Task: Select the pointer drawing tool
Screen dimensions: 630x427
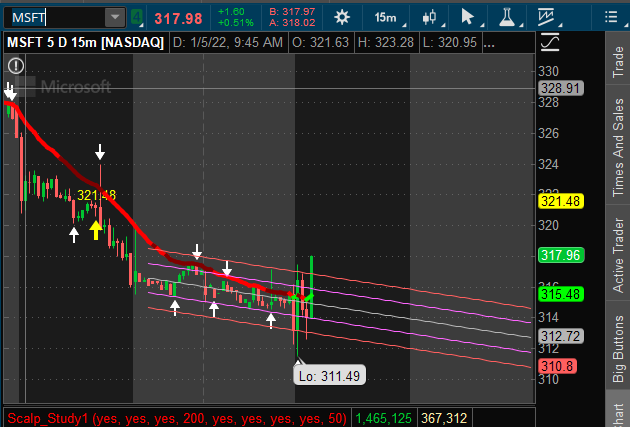Action: 467,17
